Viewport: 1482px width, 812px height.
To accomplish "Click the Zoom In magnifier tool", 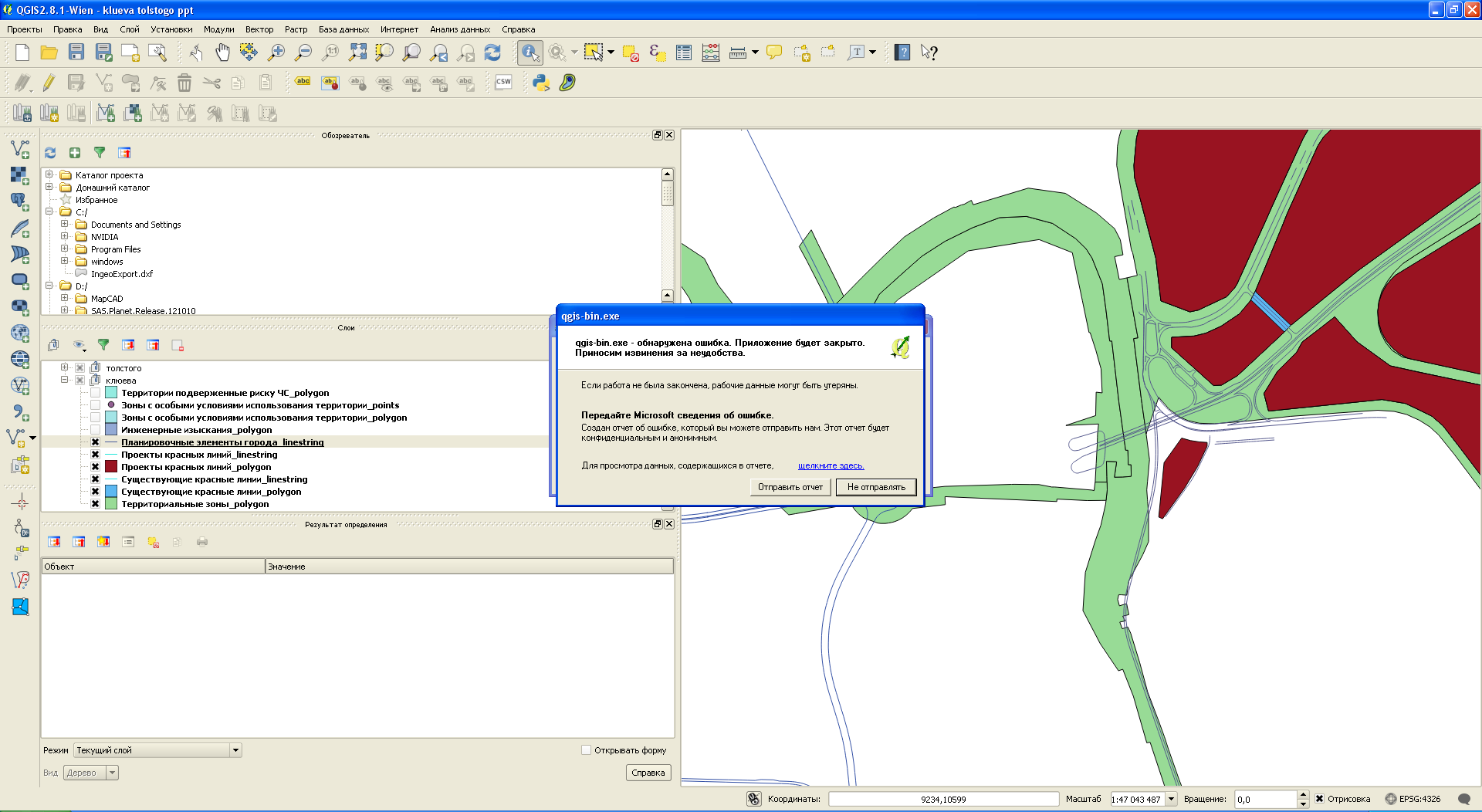I will (x=276, y=52).
